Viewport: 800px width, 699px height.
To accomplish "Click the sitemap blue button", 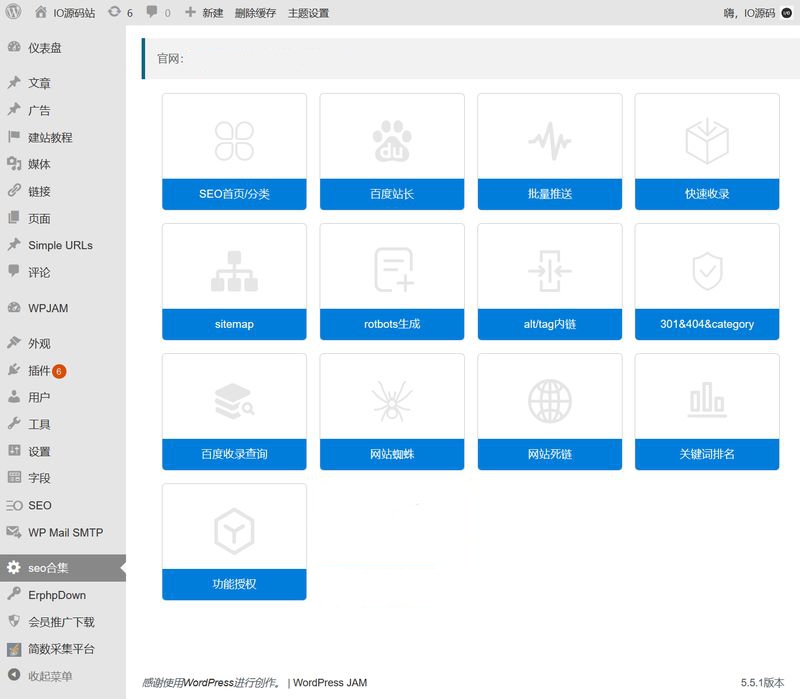I will pyautogui.click(x=234, y=324).
